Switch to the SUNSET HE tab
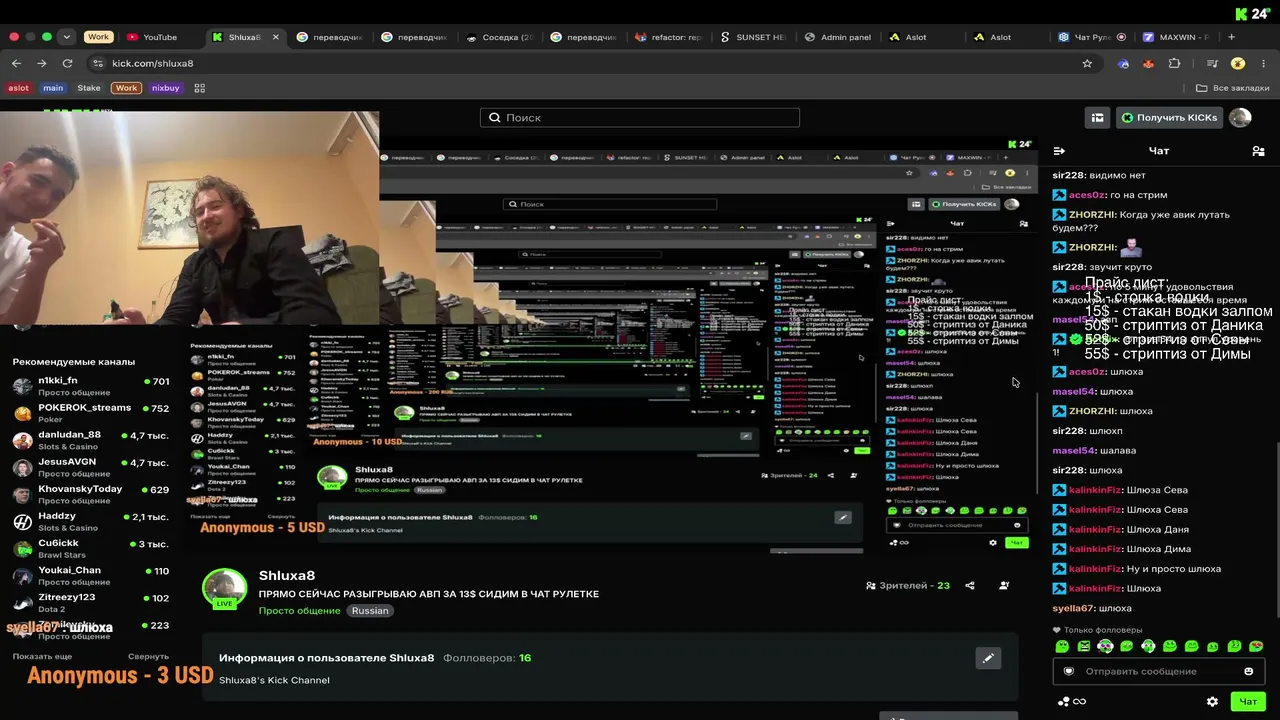The height and width of the screenshot is (720, 1280). (754, 37)
